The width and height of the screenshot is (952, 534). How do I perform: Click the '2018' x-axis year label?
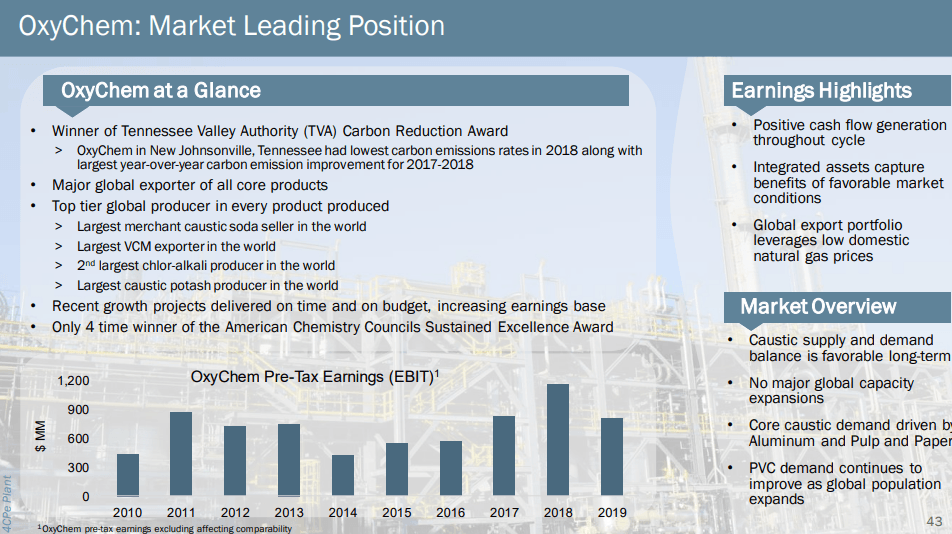click(558, 513)
